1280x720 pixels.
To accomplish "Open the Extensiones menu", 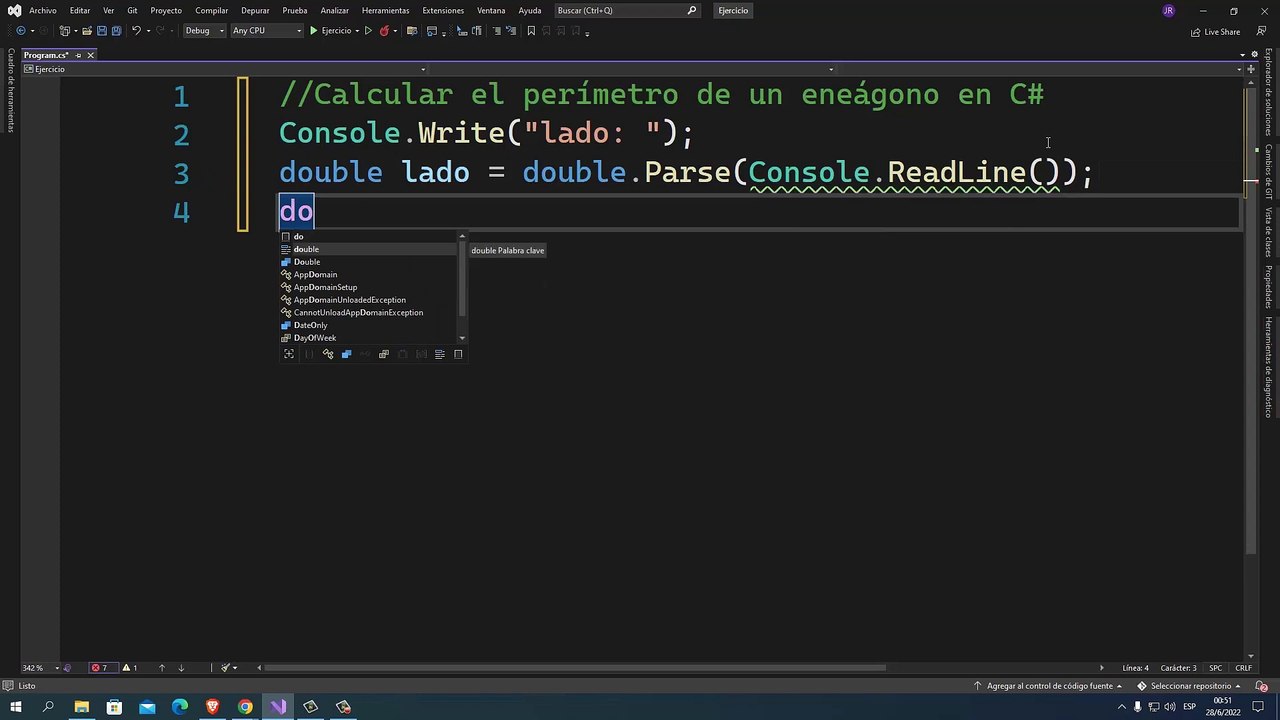I will [x=443, y=10].
